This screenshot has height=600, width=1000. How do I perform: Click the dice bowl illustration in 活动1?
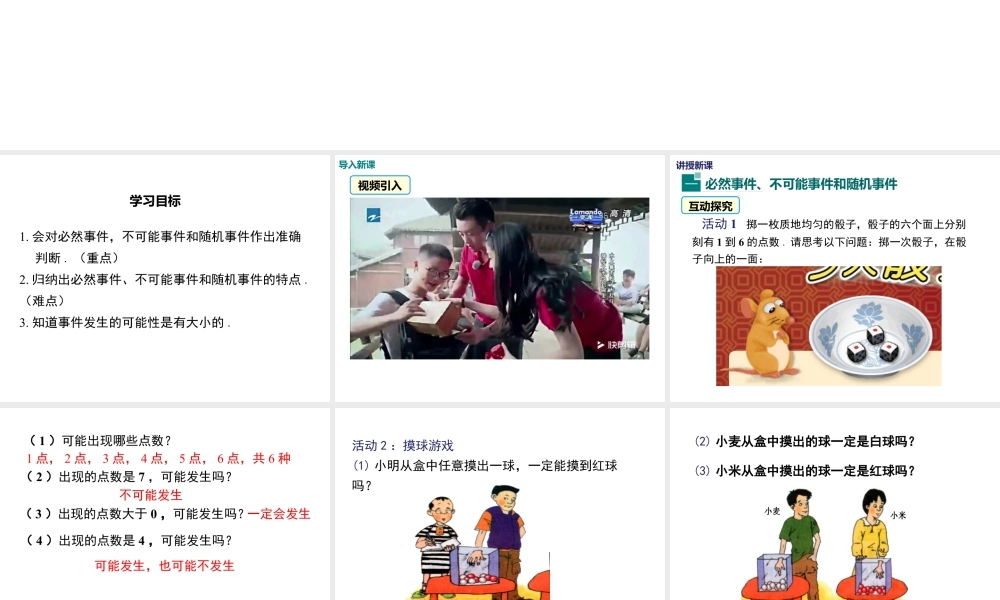870,337
